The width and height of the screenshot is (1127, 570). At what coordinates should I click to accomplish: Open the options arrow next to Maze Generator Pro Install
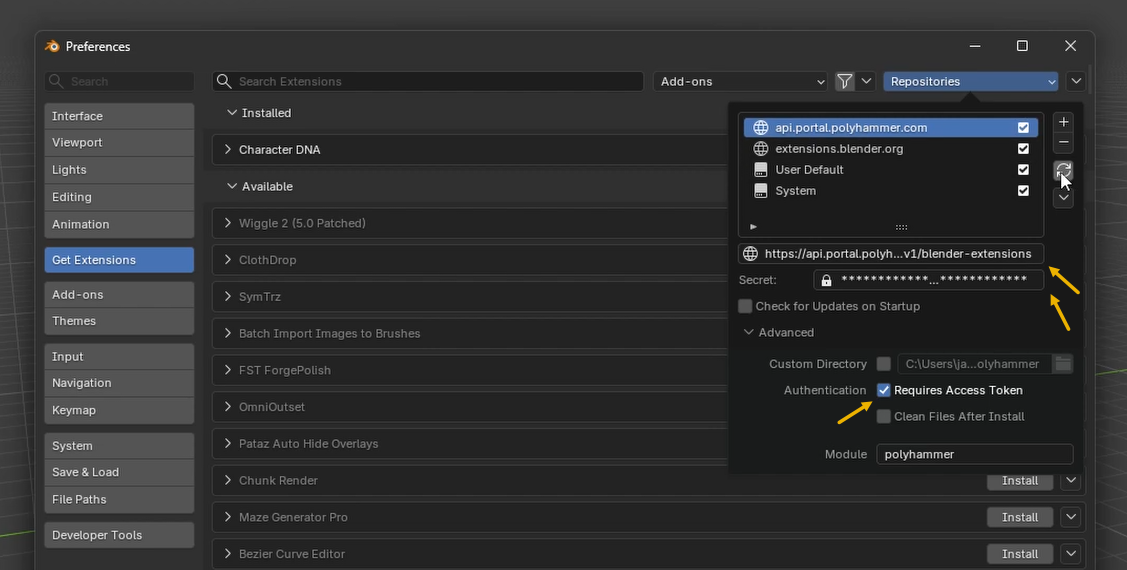click(x=1071, y=517)
